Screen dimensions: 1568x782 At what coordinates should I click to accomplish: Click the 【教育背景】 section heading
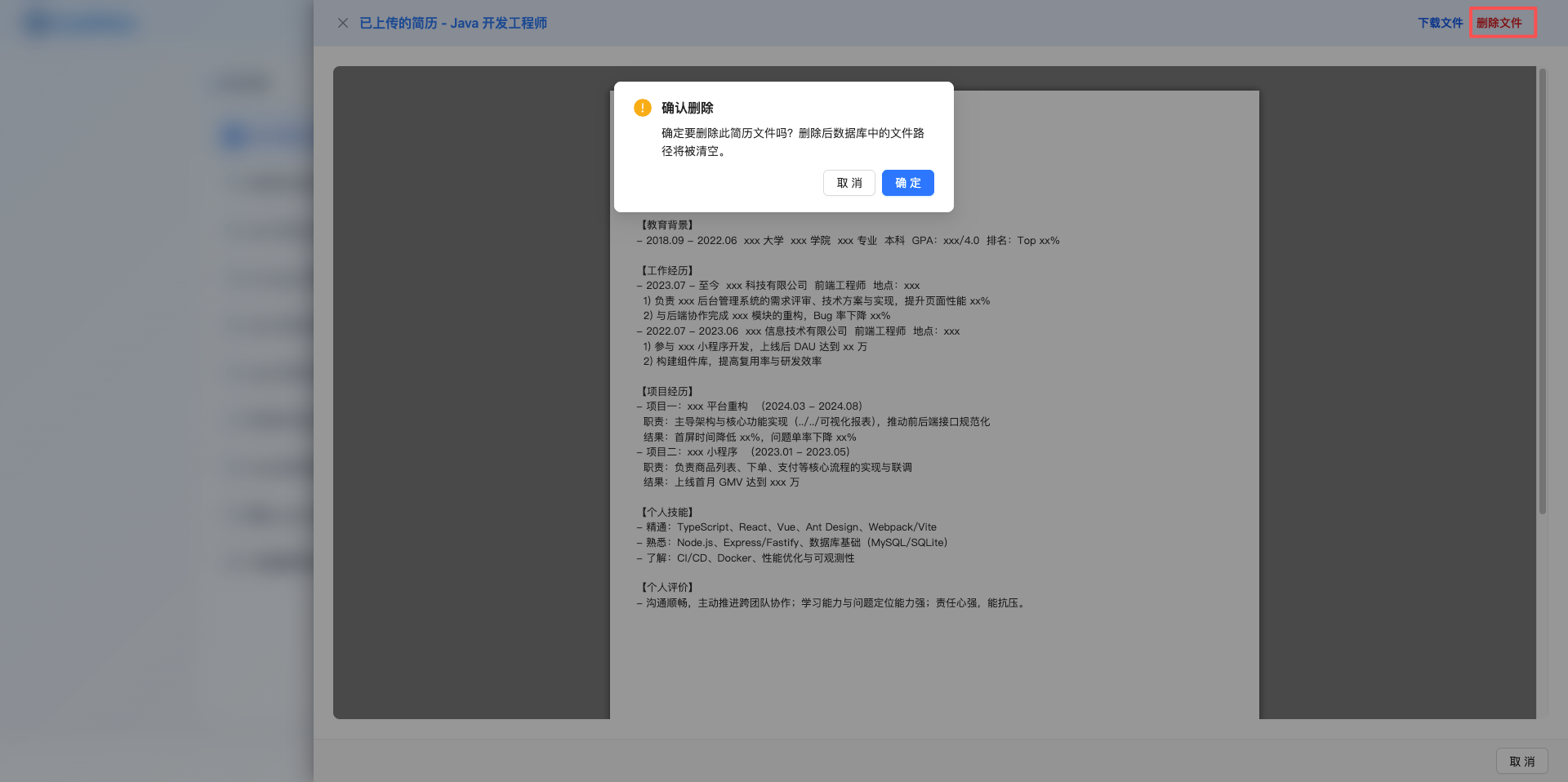(x=667, y=224)
